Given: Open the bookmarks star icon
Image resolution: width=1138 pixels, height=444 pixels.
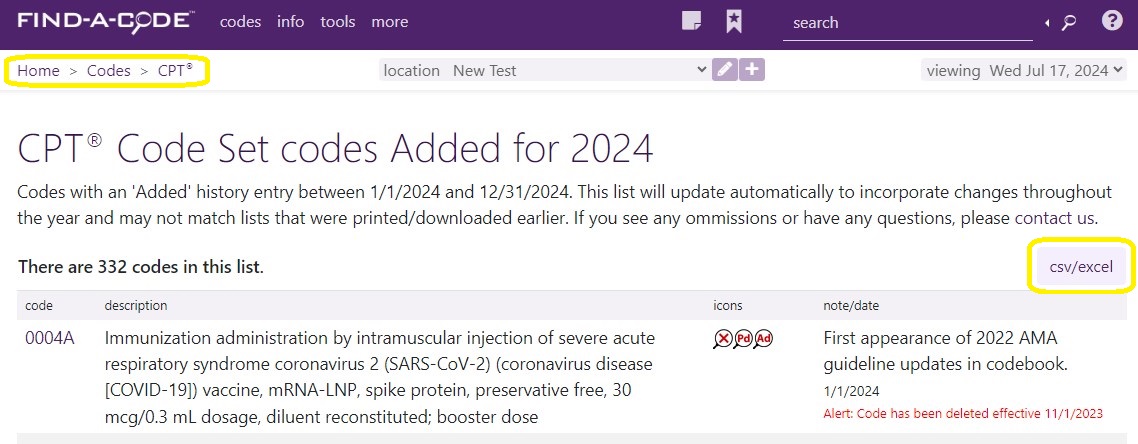Looking at the screenshot, I should pyautogui.click(x=734, y=22).
